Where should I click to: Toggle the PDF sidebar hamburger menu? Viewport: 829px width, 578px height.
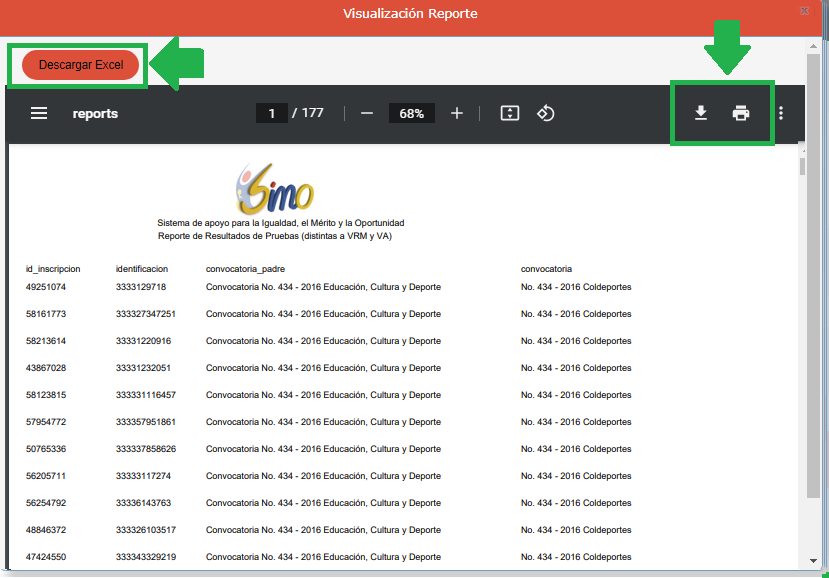(x=39, y=114)
